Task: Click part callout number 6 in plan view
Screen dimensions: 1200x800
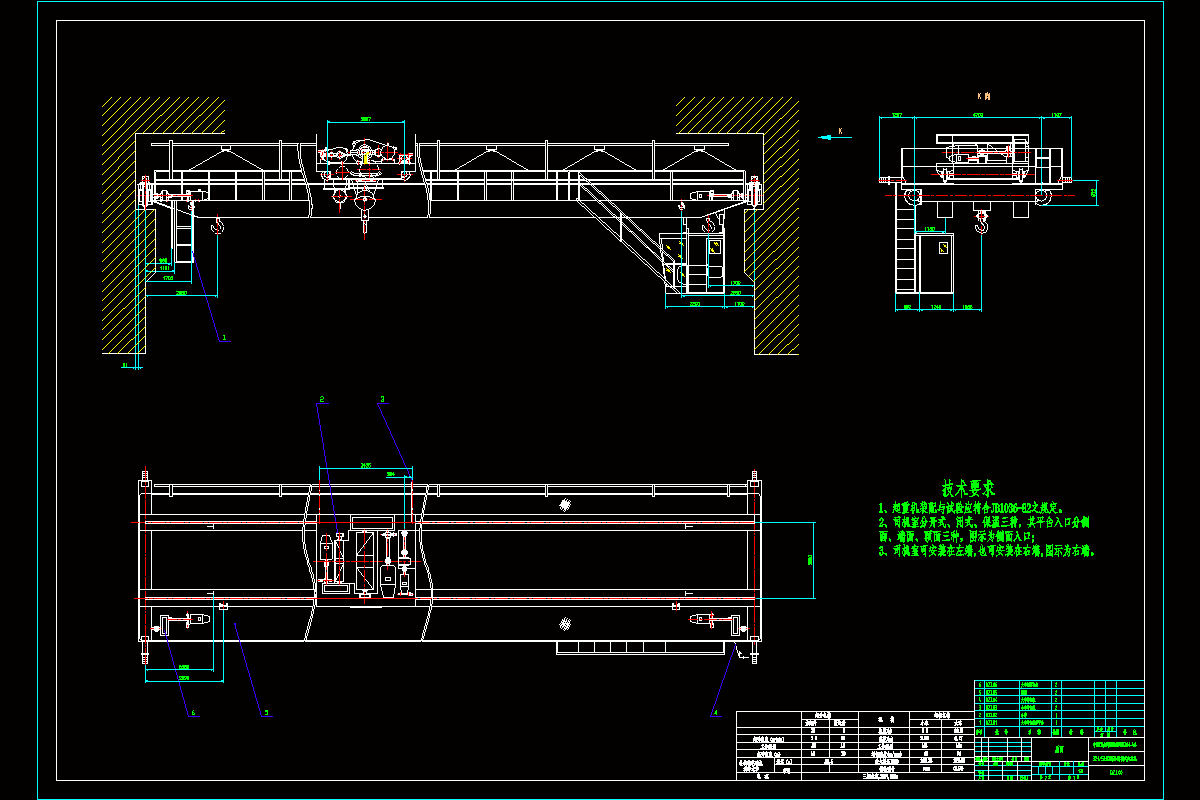Action: pos(194,713)
